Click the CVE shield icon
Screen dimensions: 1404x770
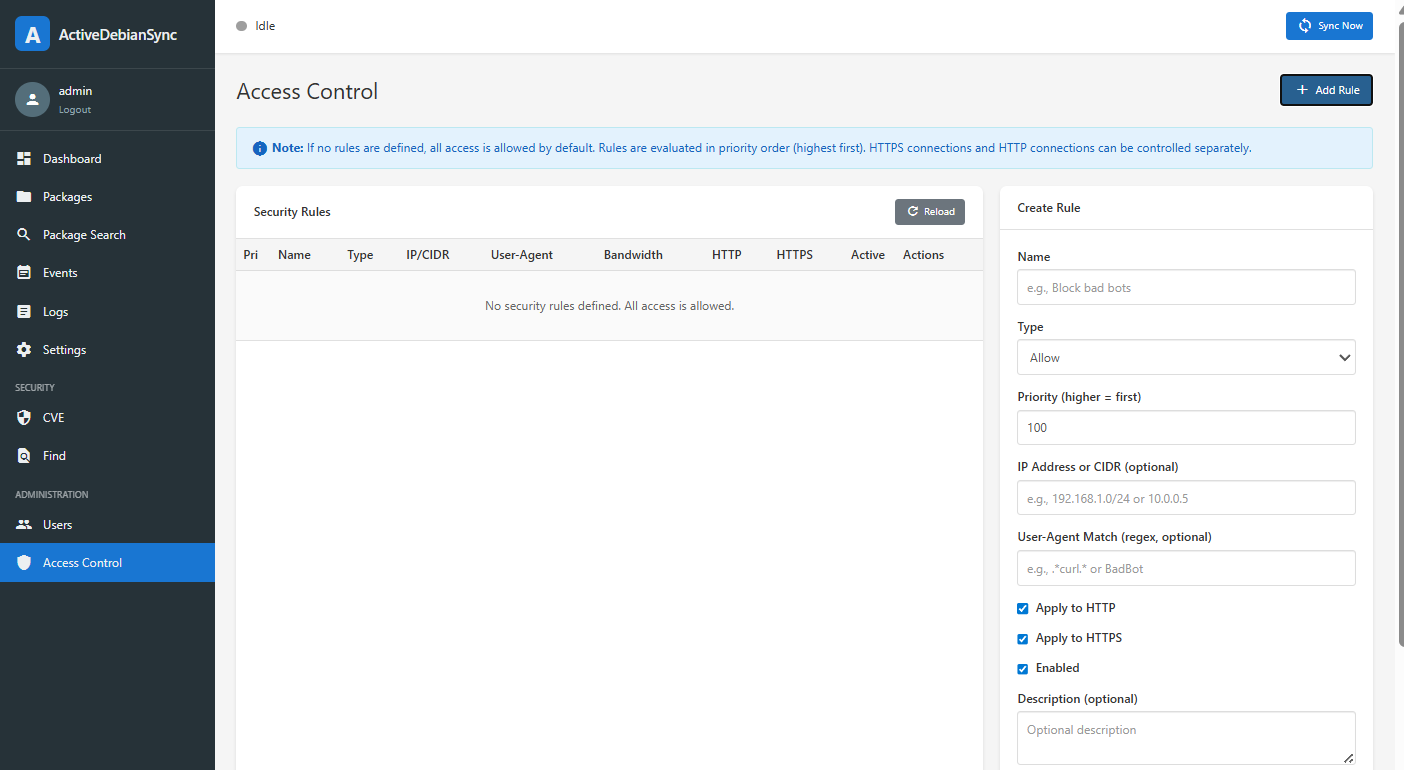click(24, 418)
